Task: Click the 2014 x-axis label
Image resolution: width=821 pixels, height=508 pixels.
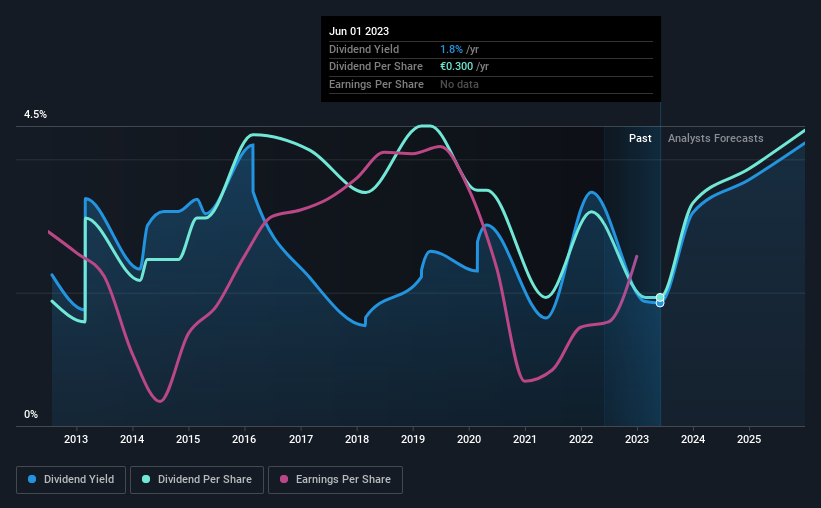Action: coord(132,439)
